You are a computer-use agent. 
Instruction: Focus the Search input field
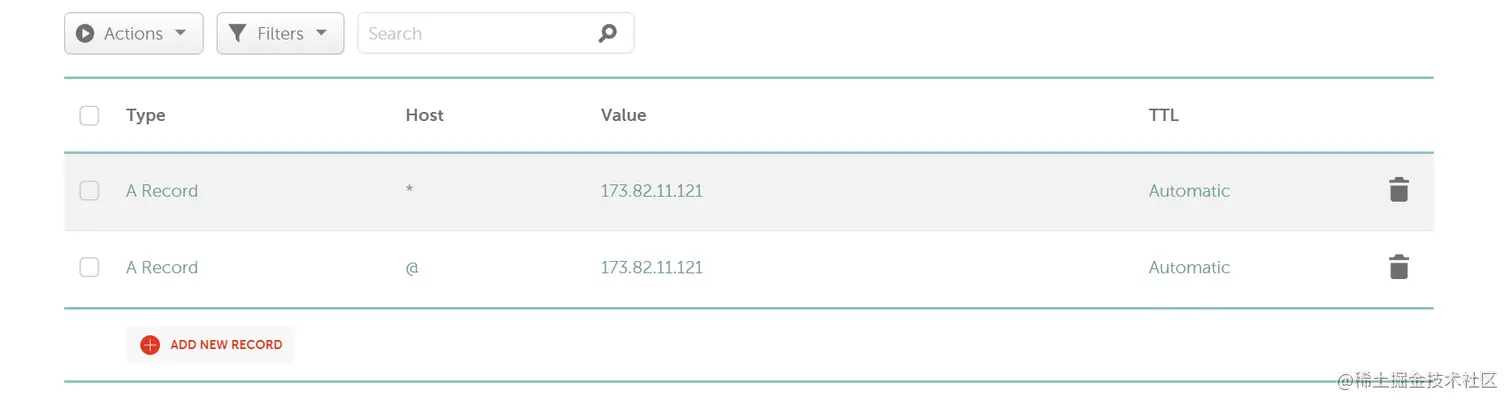[480, 33]
